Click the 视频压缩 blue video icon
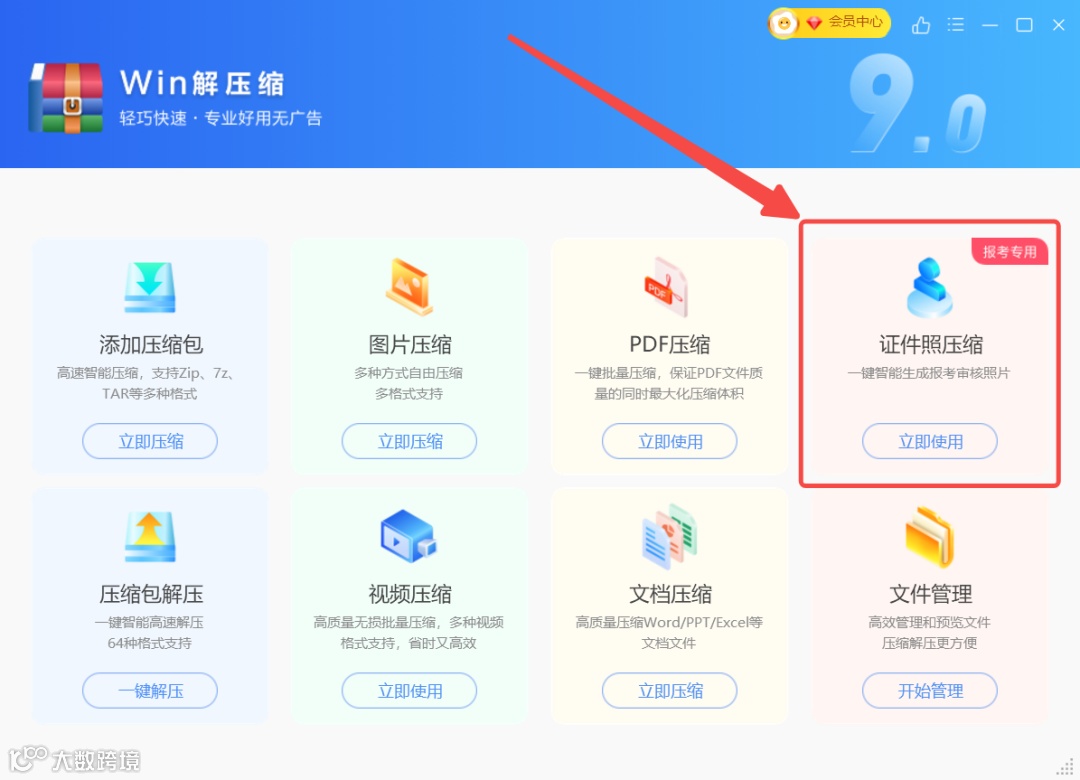 [x=409, y=536]
